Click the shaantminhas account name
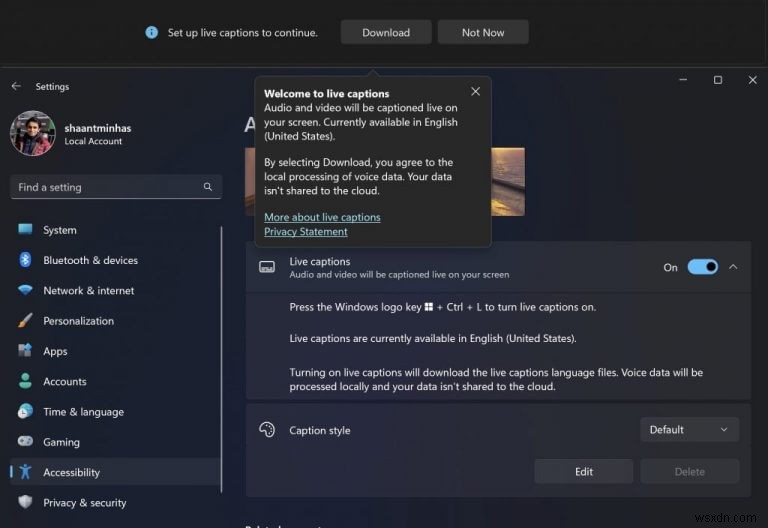768x528 pixels. (97, 128)
